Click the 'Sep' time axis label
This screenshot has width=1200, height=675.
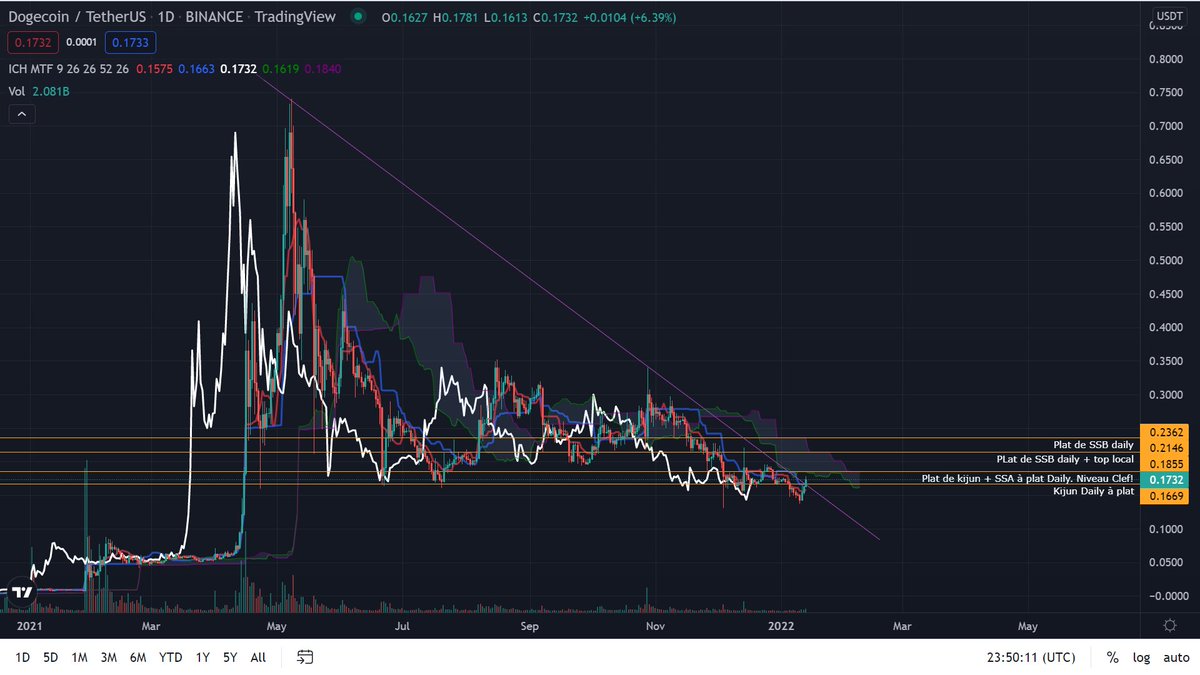click(x=529, y=627)
